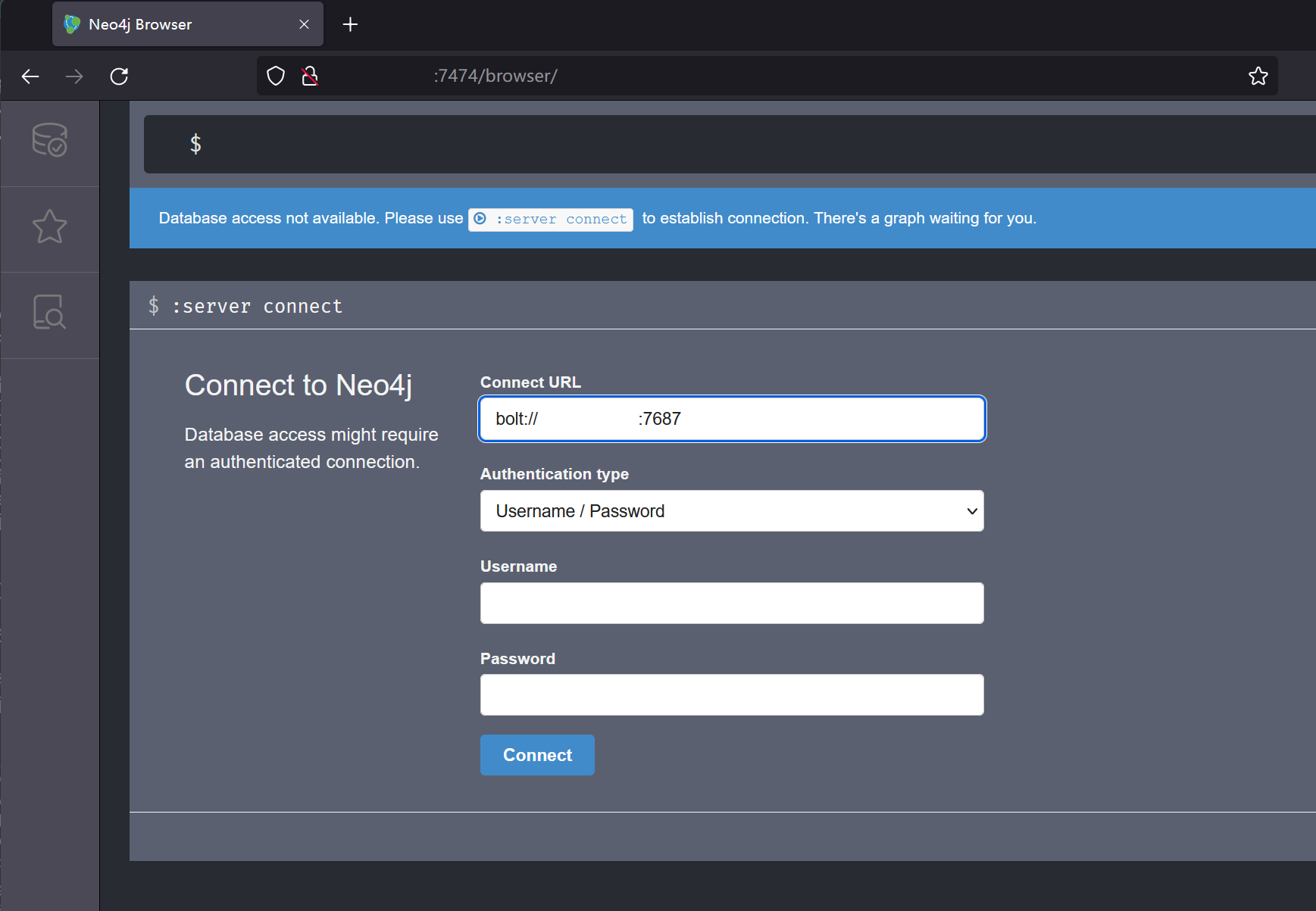Click the Username field
This screenshot has height=911, width=1316.
click(x=732, y=604)
